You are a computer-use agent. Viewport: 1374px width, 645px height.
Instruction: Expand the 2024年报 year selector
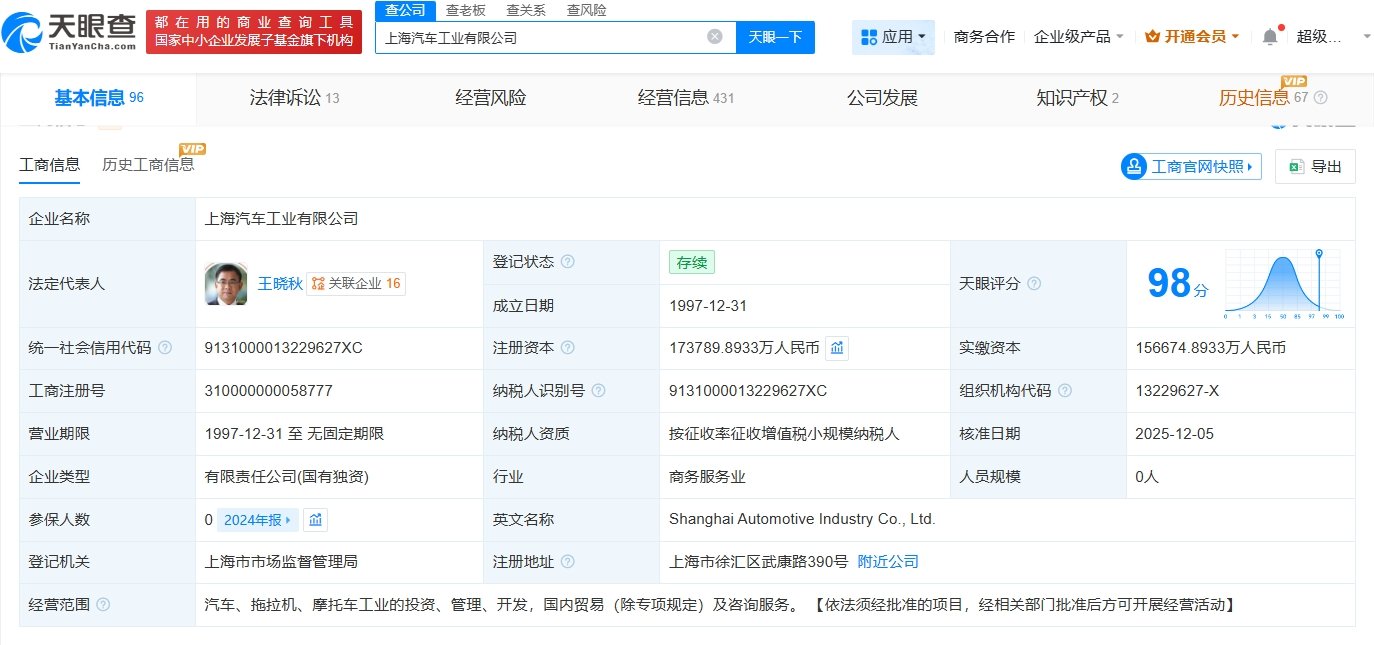[258, 520]
